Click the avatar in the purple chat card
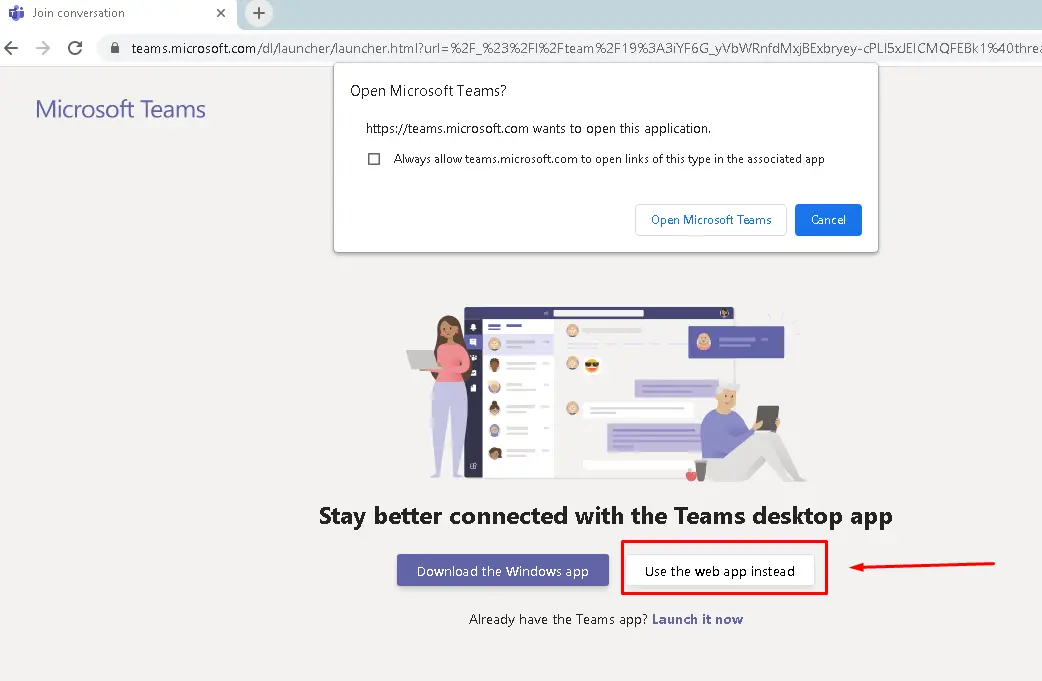The image size is (1042, 681). (704, 341)
